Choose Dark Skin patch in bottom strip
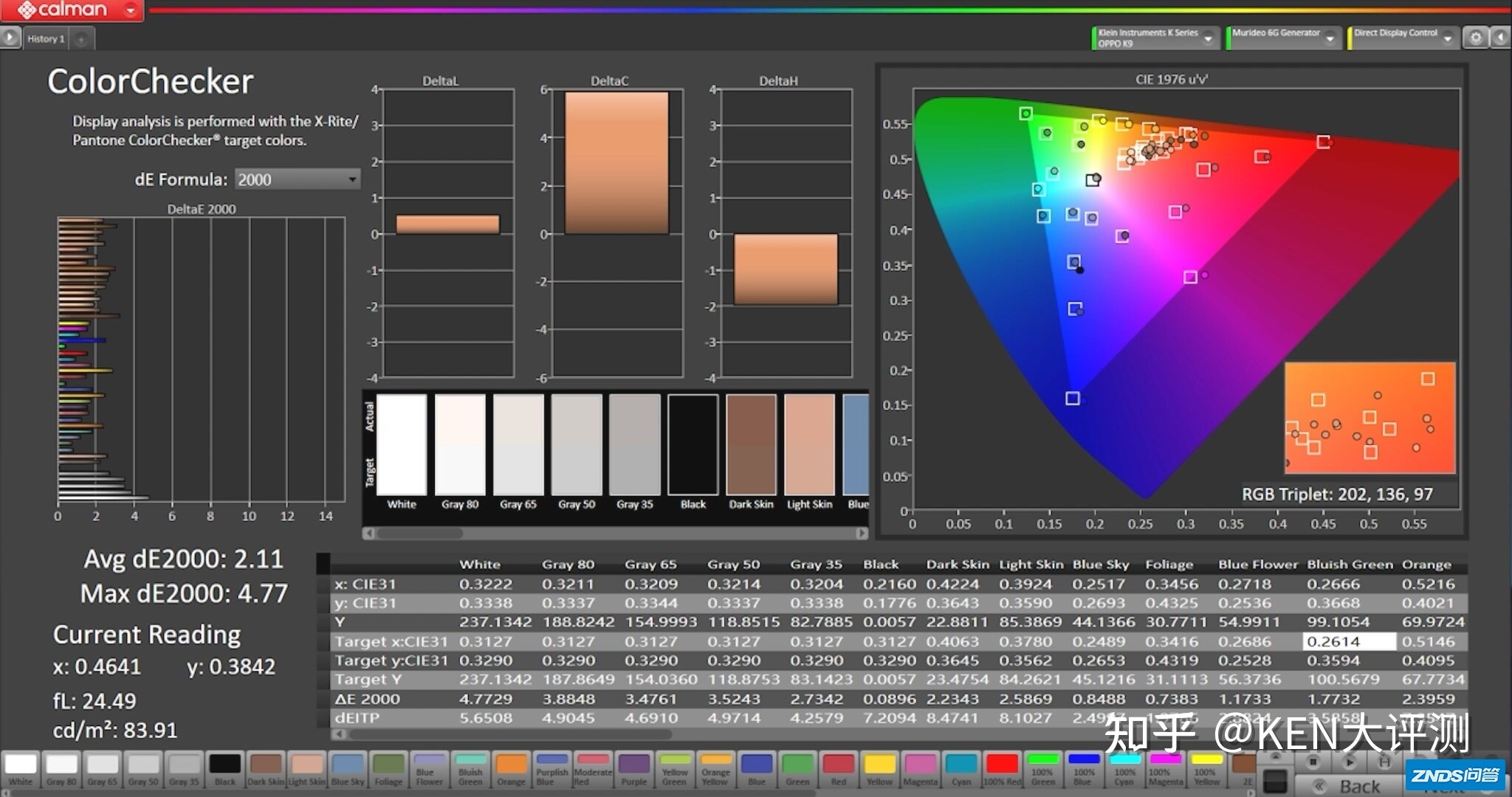 pyautogui.click(x=266, y=770)
